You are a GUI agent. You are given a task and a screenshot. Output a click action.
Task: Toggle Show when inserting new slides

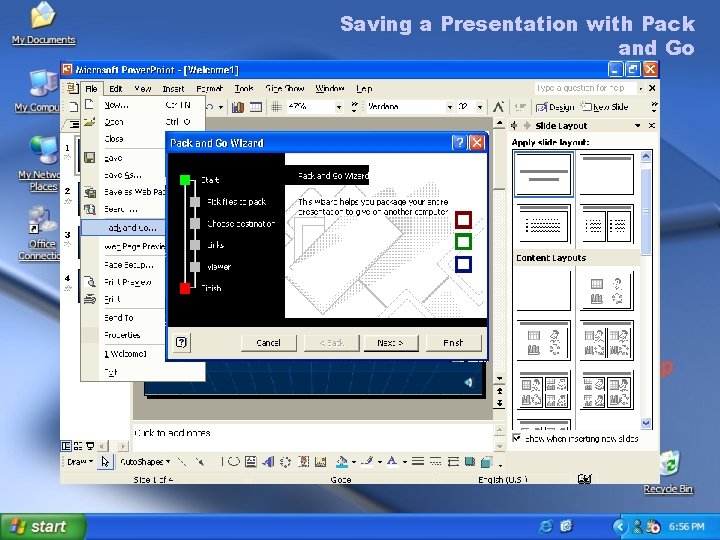[517, 438]
